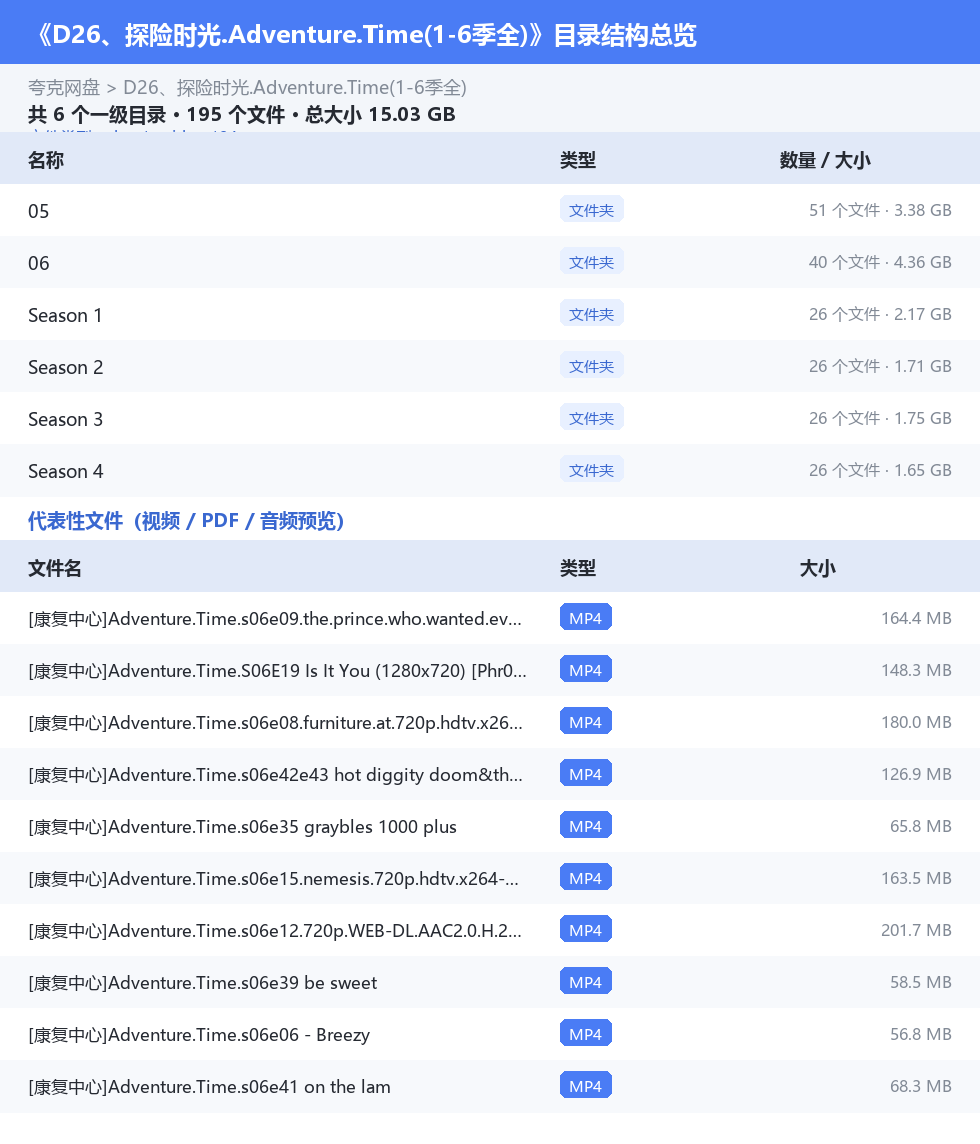Click '26 个文件 · 1.71 GB' size cell
Viewport: 980px width, 1144px height.
pos(880,366)
